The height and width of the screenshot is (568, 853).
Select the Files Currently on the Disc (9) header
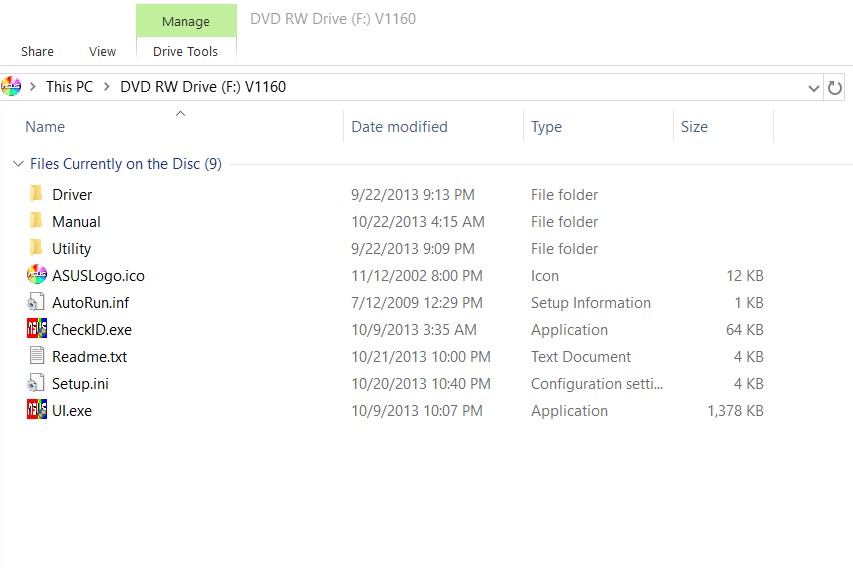(126, 164)
